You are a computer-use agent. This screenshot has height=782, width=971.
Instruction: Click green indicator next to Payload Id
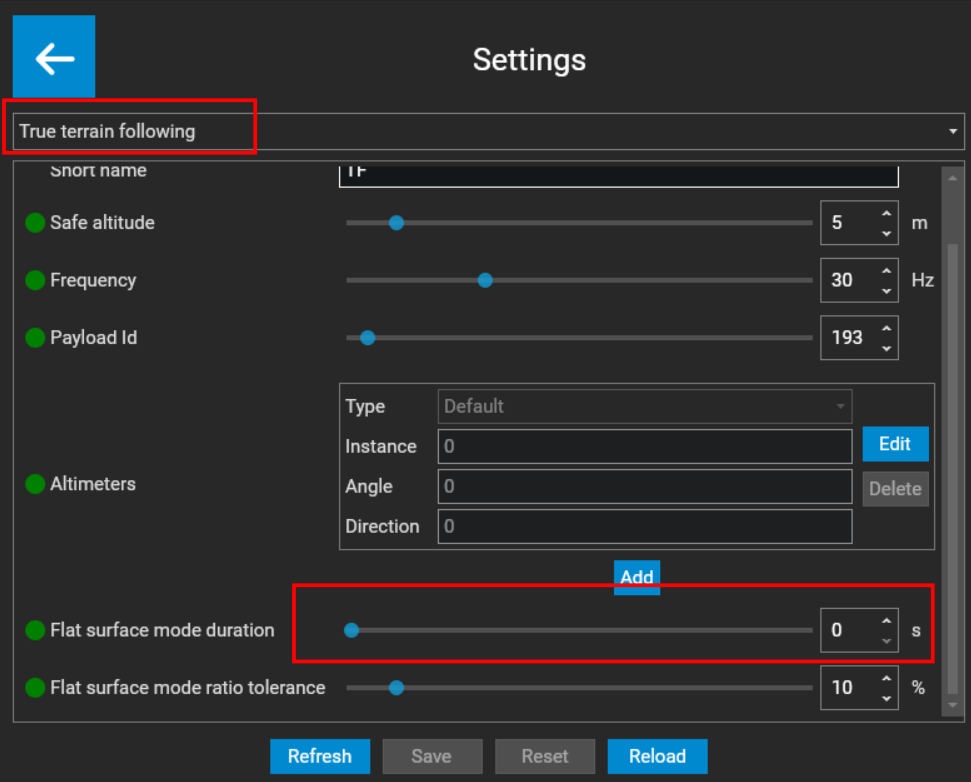[35, 337]
